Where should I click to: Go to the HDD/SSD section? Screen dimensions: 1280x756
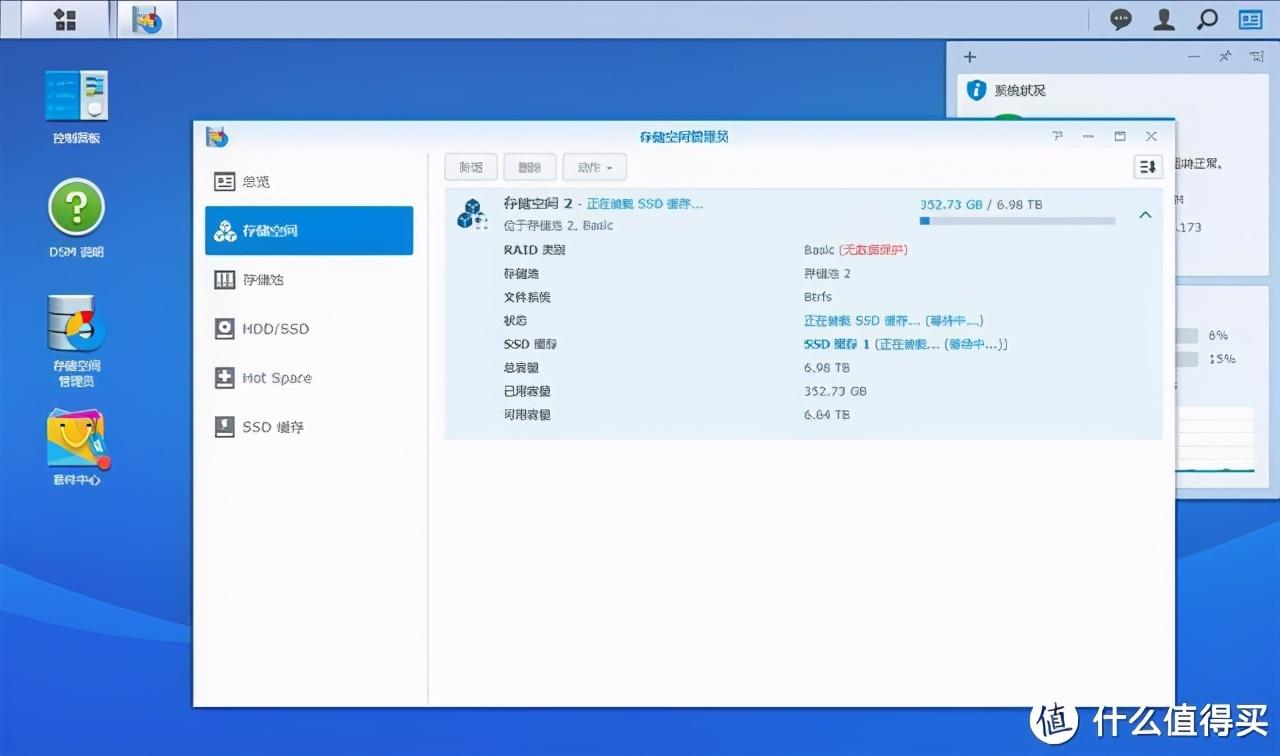pos(309,329)
